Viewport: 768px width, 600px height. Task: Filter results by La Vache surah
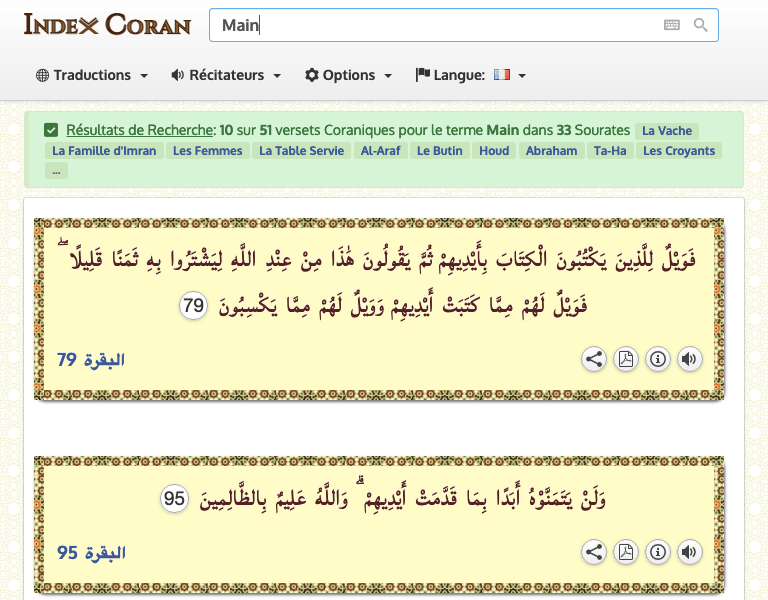pos(666,131)
